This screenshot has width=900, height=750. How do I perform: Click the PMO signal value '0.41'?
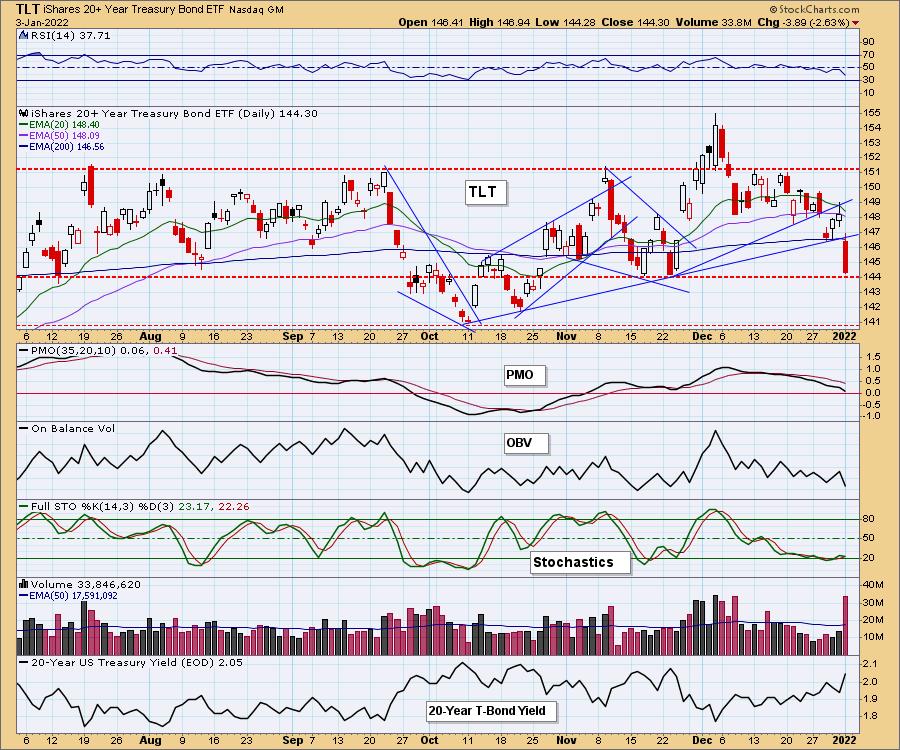[x=165, y=351]
